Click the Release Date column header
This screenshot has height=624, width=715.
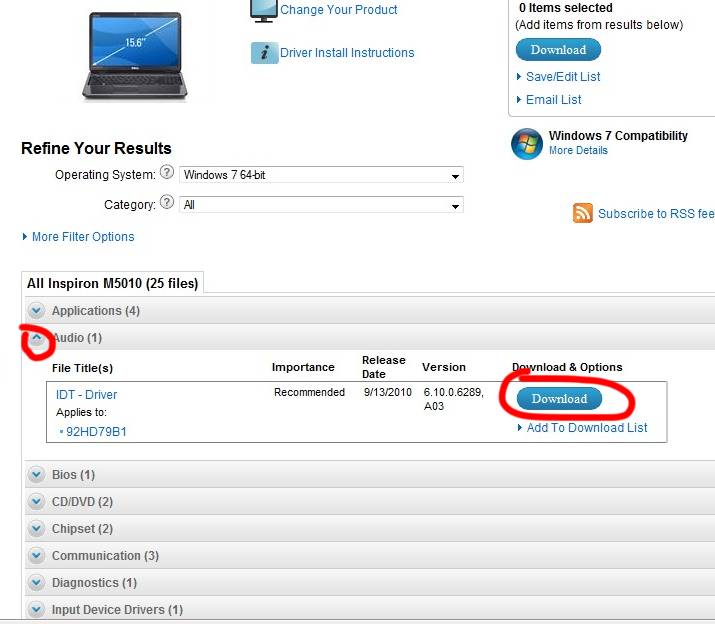(383, 367)
